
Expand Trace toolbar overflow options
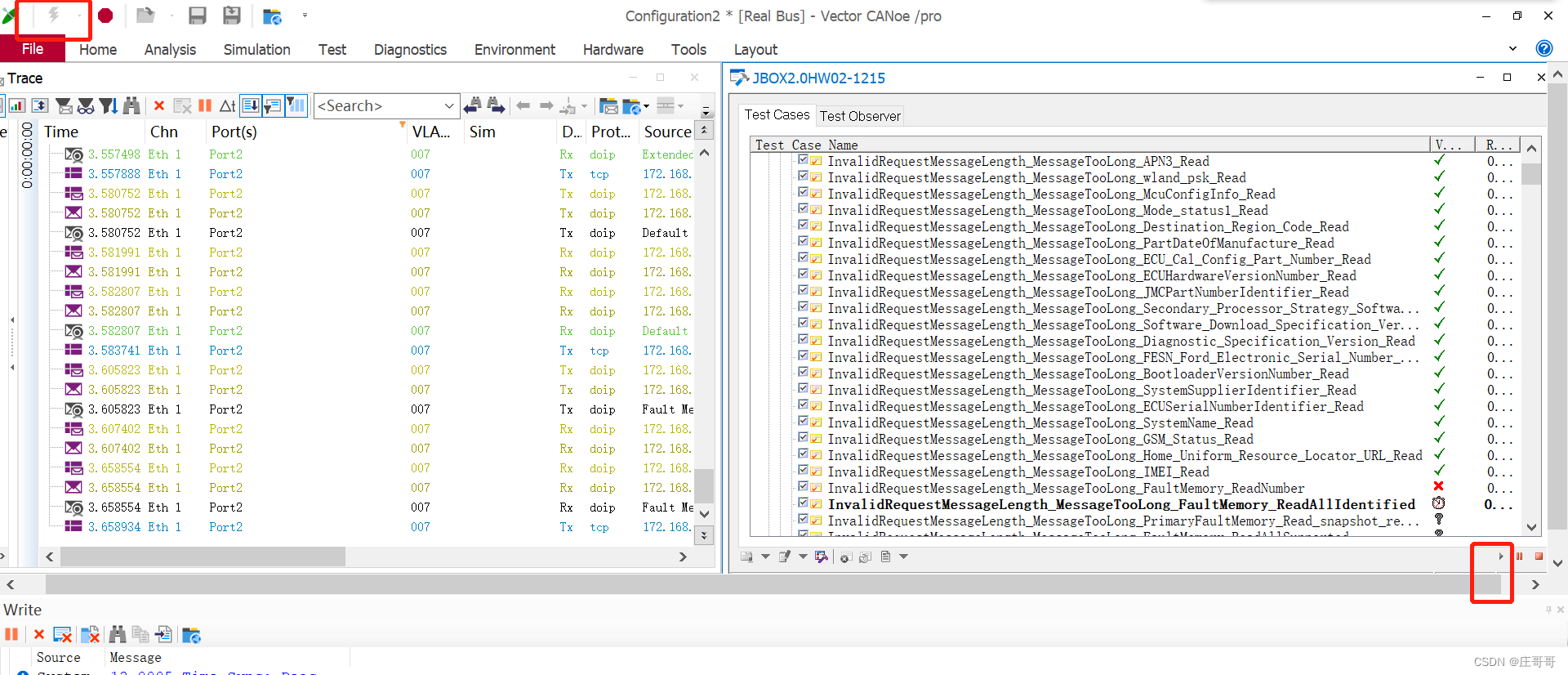point(706,112)
